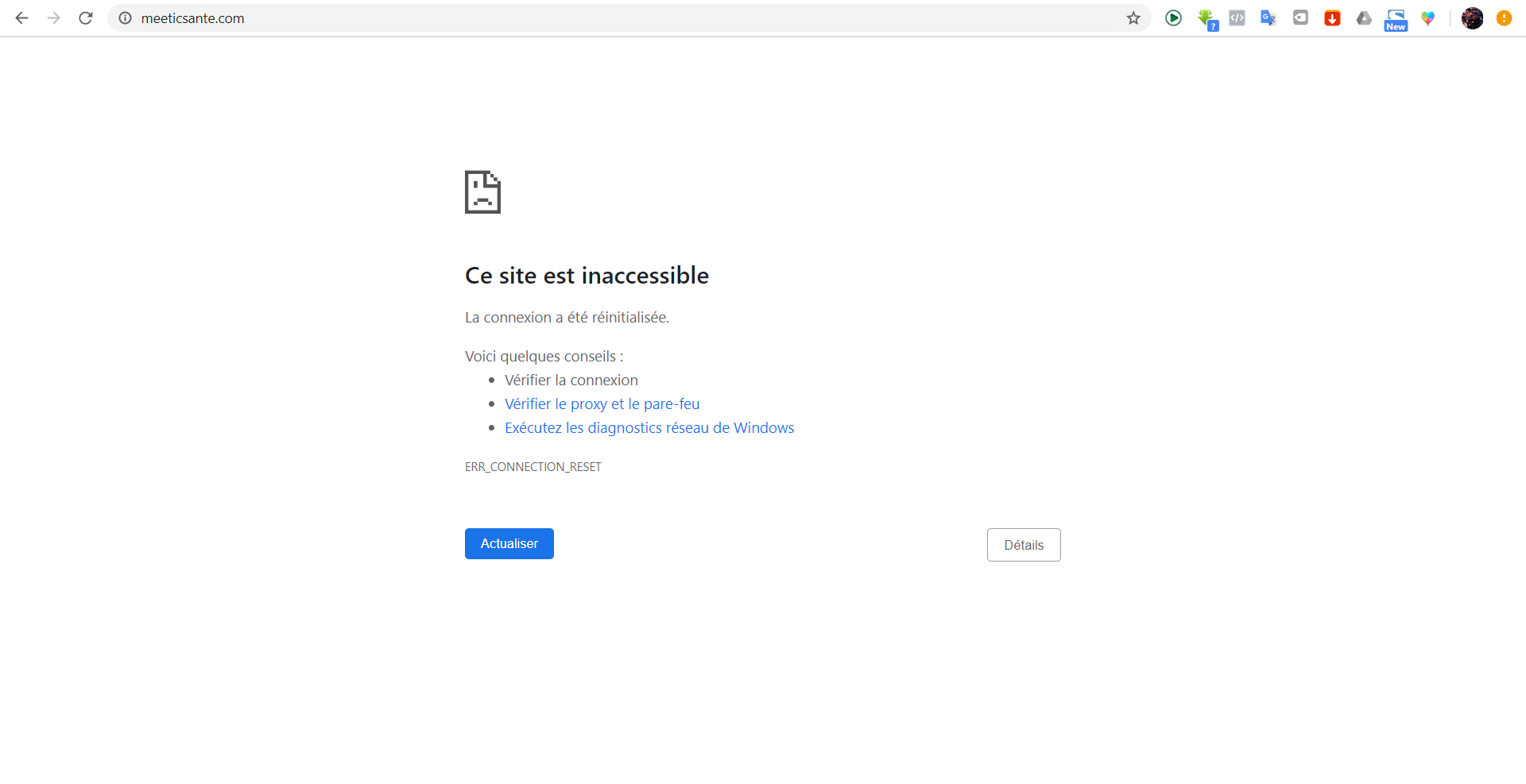Open site information icon beside the URL
Image resolution: width=1526 pixels, height=784 pixels.
125,17
